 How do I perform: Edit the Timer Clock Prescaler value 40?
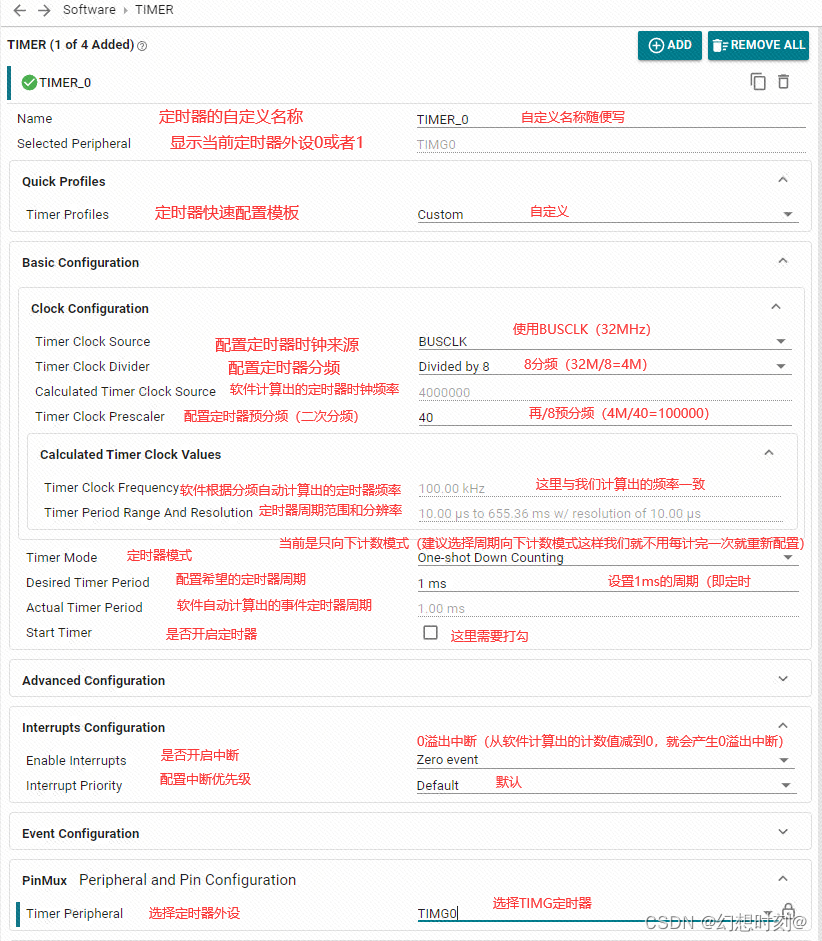tap(605, 417)
